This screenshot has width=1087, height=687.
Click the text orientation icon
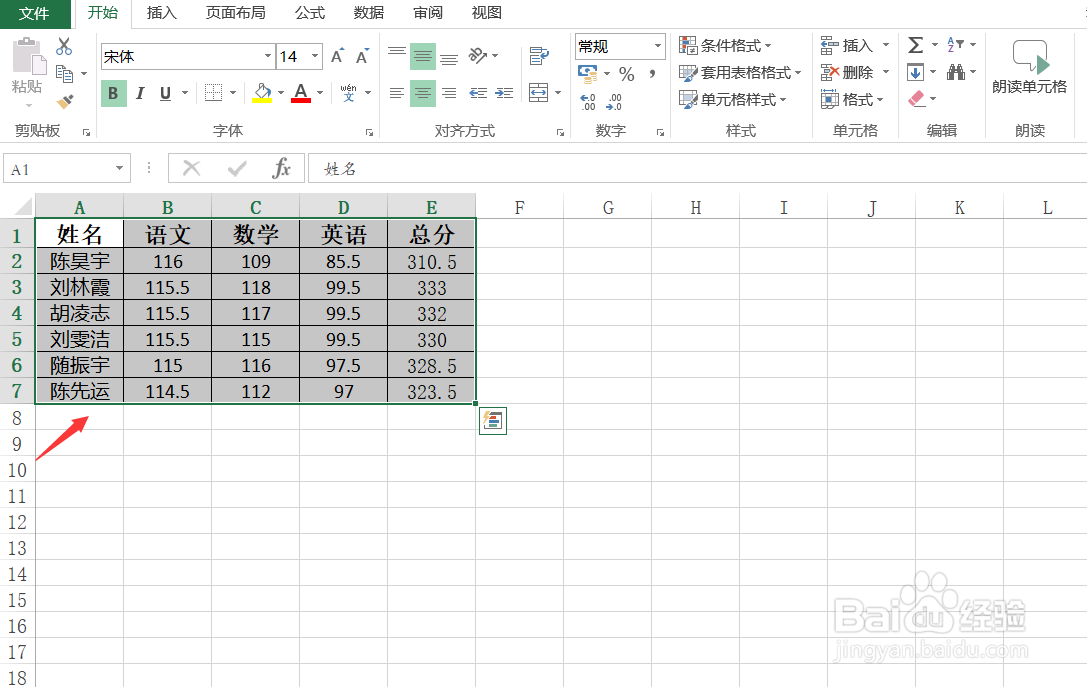[478, 55]
